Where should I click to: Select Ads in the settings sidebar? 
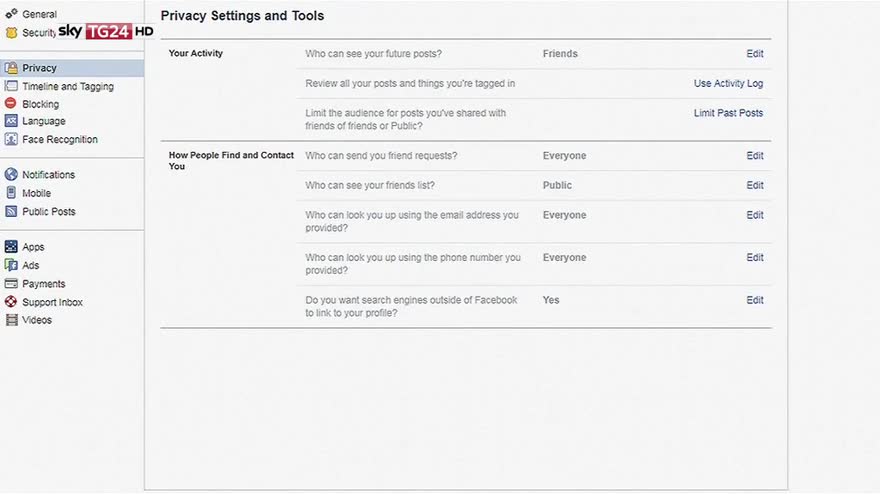(31, 265)
